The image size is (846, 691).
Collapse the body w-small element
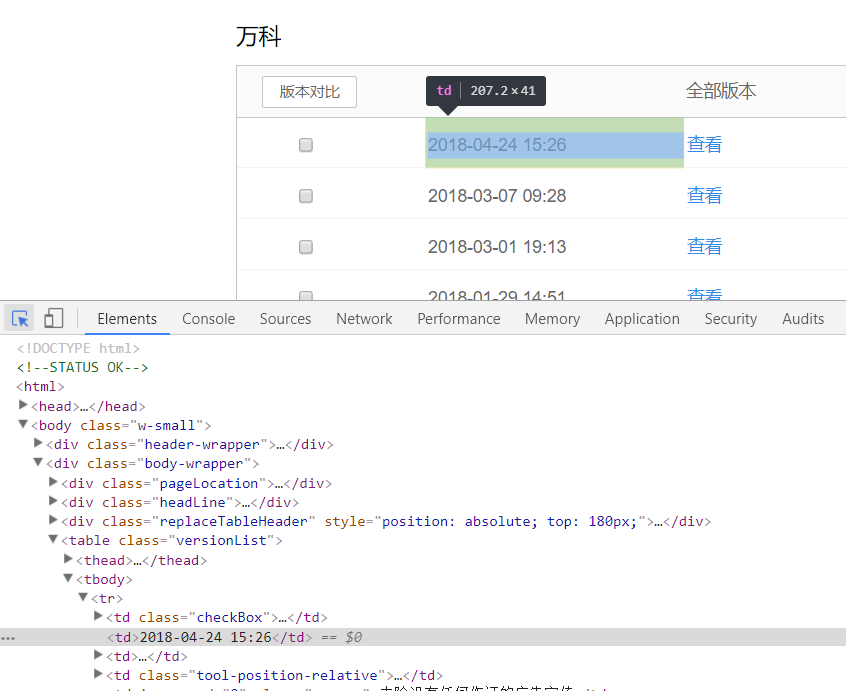click(23, 424)
